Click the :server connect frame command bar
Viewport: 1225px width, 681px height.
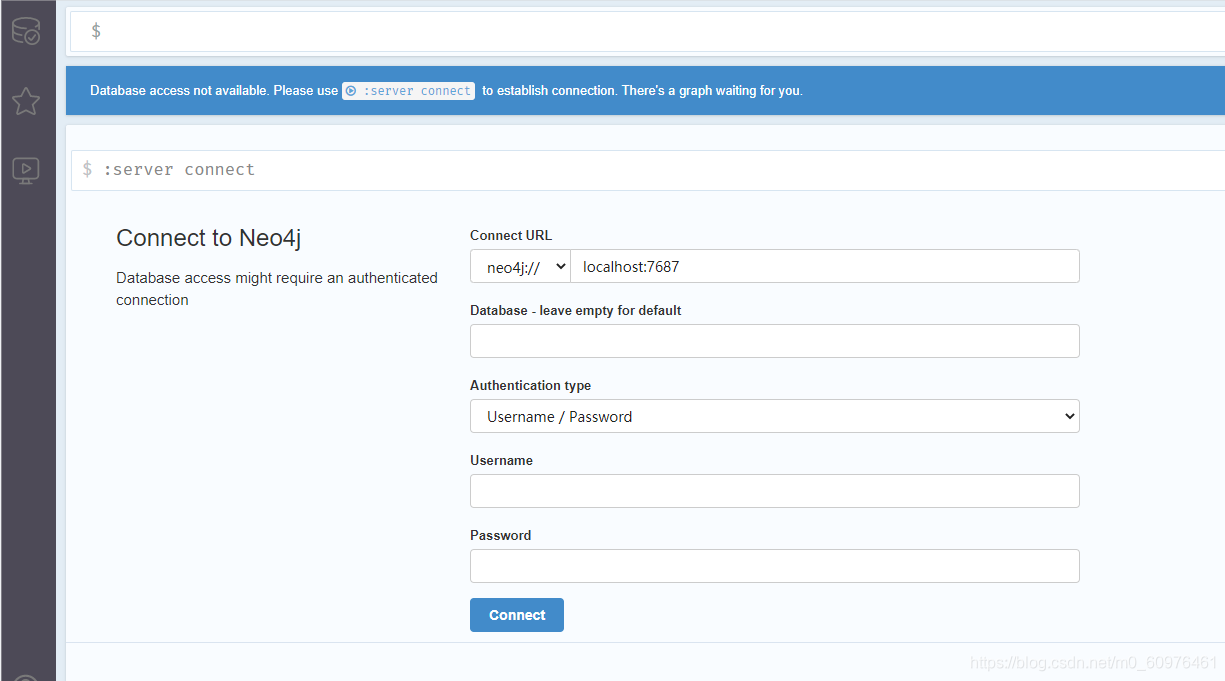click(648, 170)
